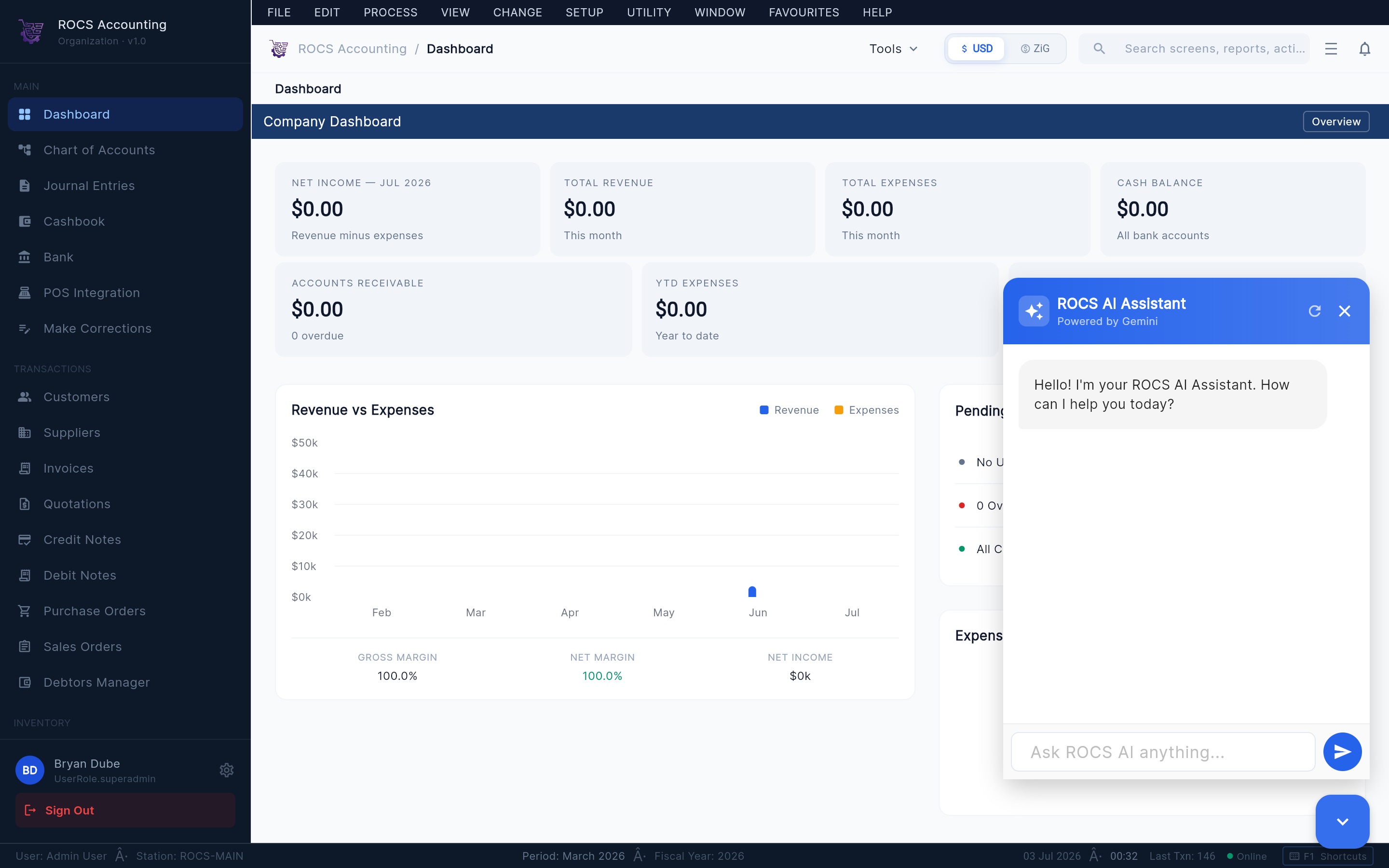Open the PROCESS menu
The width and height of the screenshot is (1389, 868).
[x=390, y=12]
